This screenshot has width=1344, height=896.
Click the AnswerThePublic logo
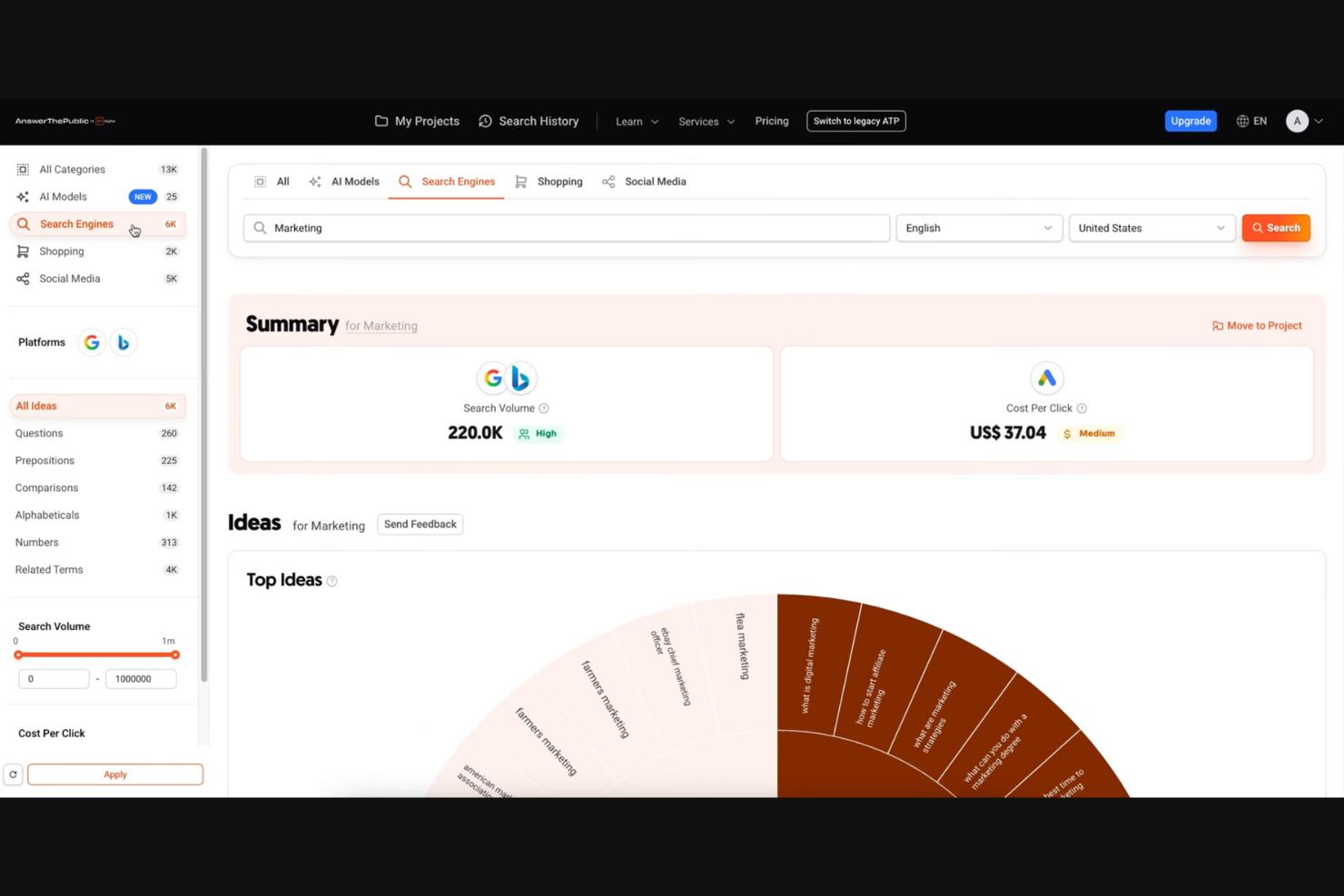64,121
